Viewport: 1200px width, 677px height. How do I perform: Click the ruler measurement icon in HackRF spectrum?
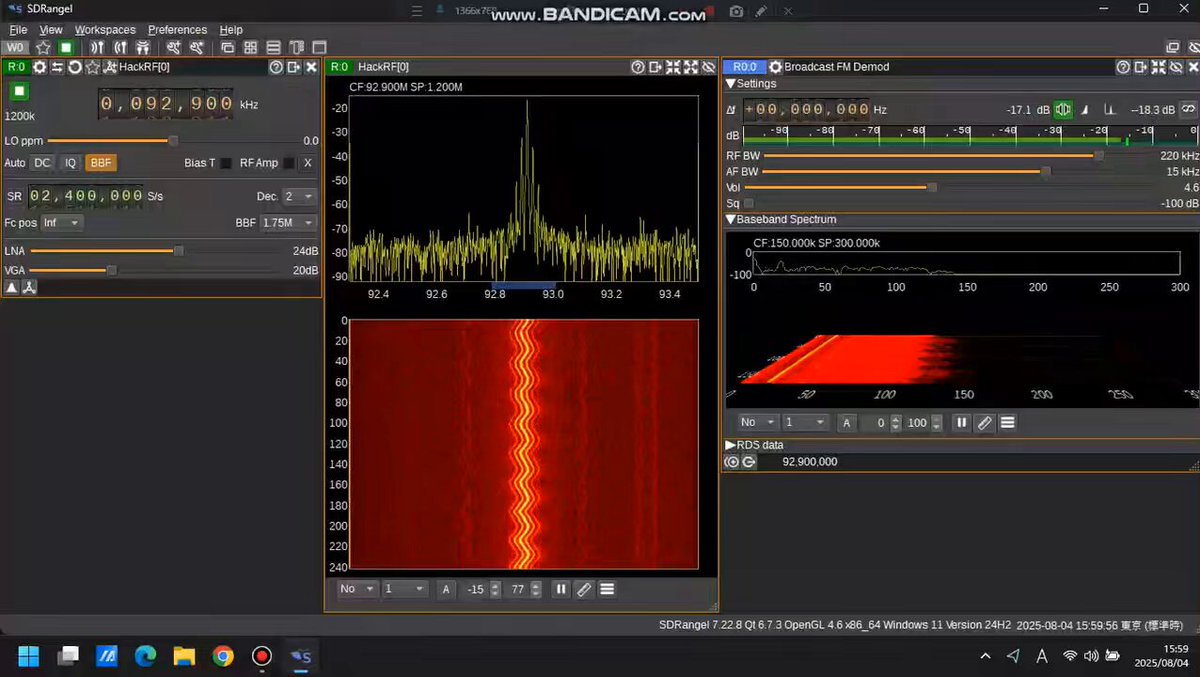(584, 589)
